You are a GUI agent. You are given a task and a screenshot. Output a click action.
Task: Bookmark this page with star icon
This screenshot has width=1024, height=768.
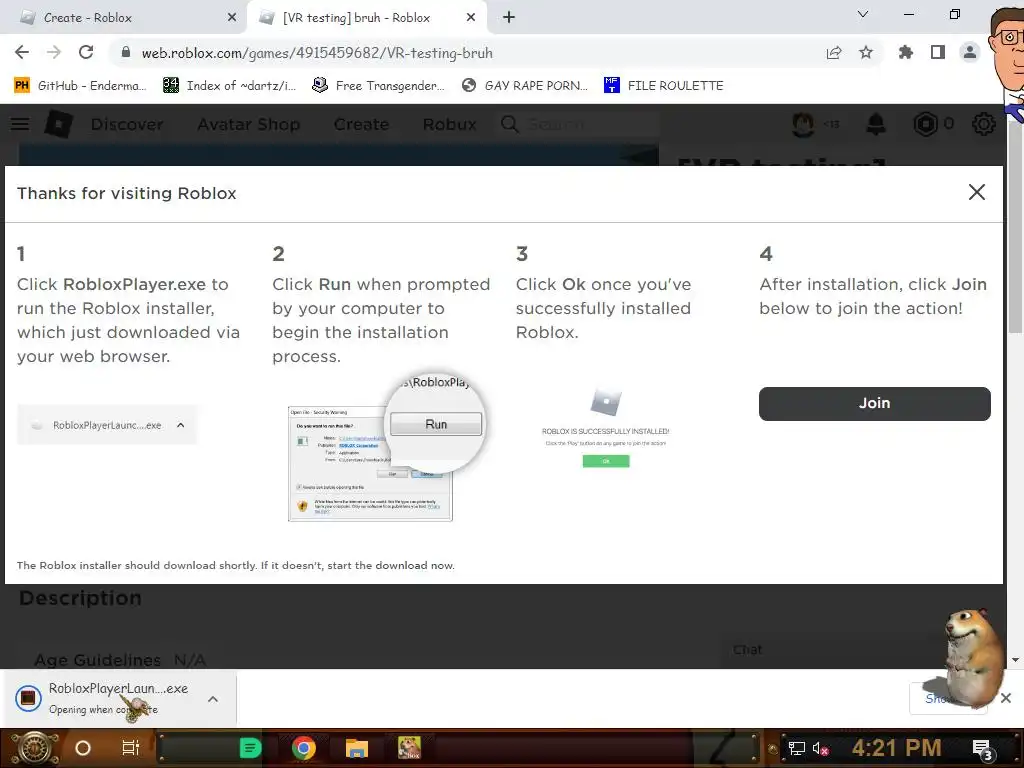[x=866, y=53]
